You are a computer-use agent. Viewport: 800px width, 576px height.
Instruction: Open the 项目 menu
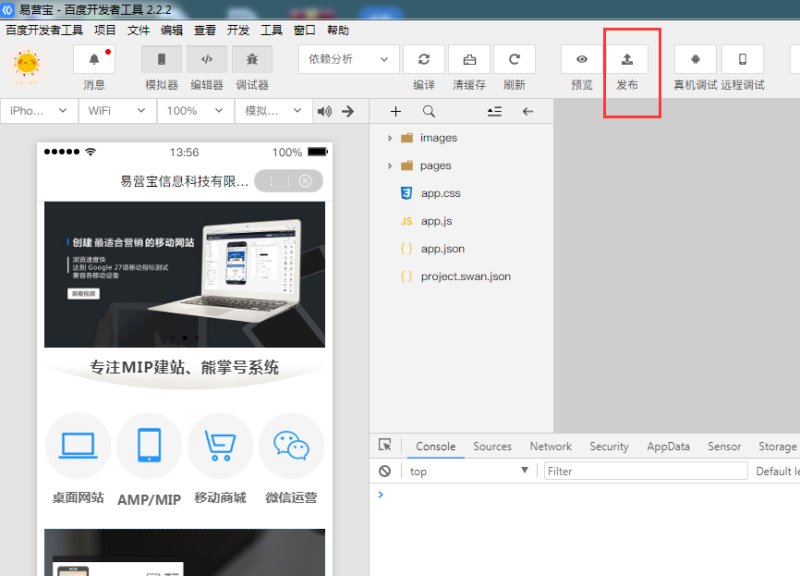pyautogui.click(x=105, y=31)
